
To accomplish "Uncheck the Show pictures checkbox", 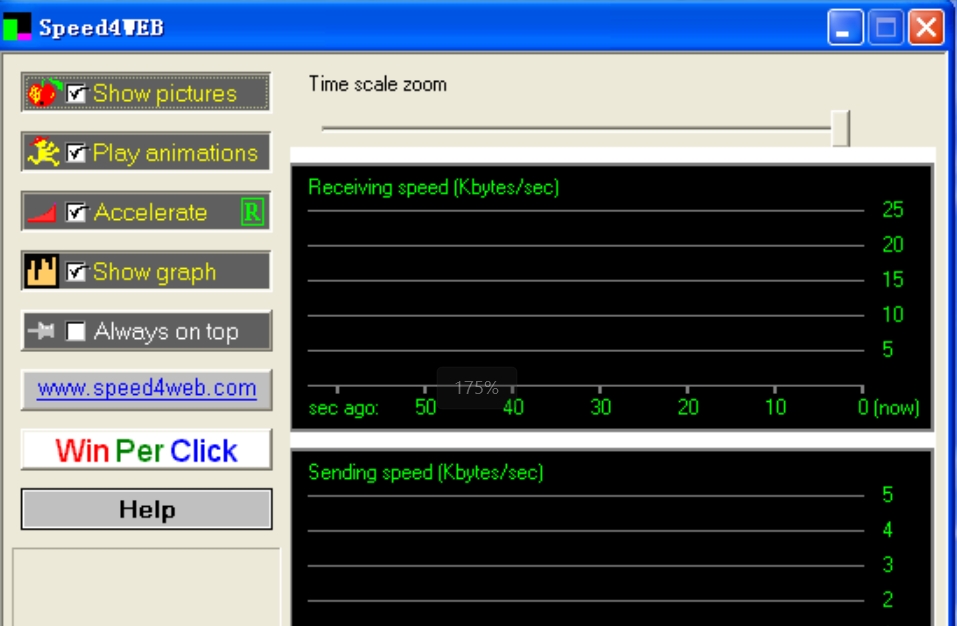I will click(76, 93).
